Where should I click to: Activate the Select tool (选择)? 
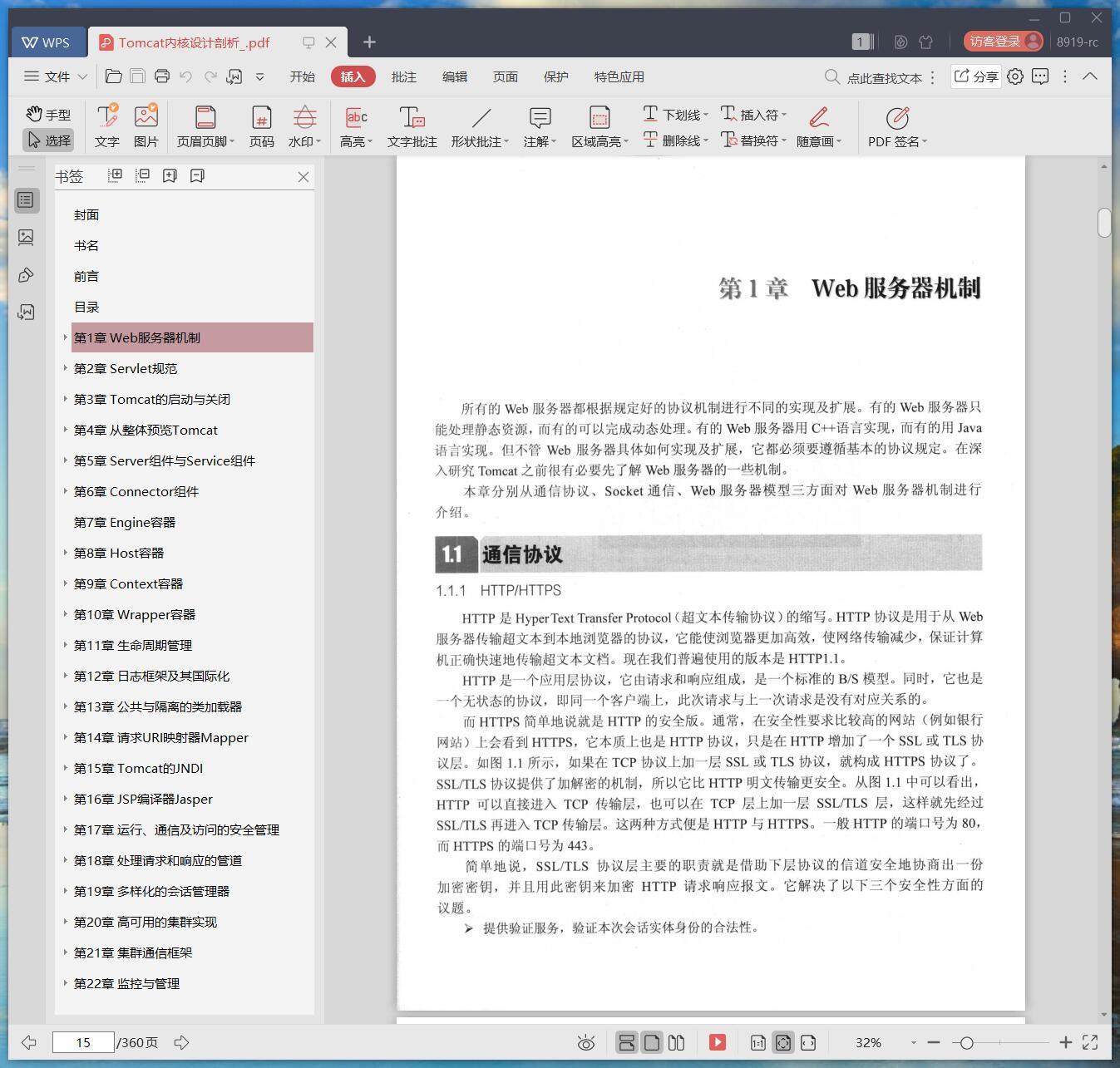[48, 140]
